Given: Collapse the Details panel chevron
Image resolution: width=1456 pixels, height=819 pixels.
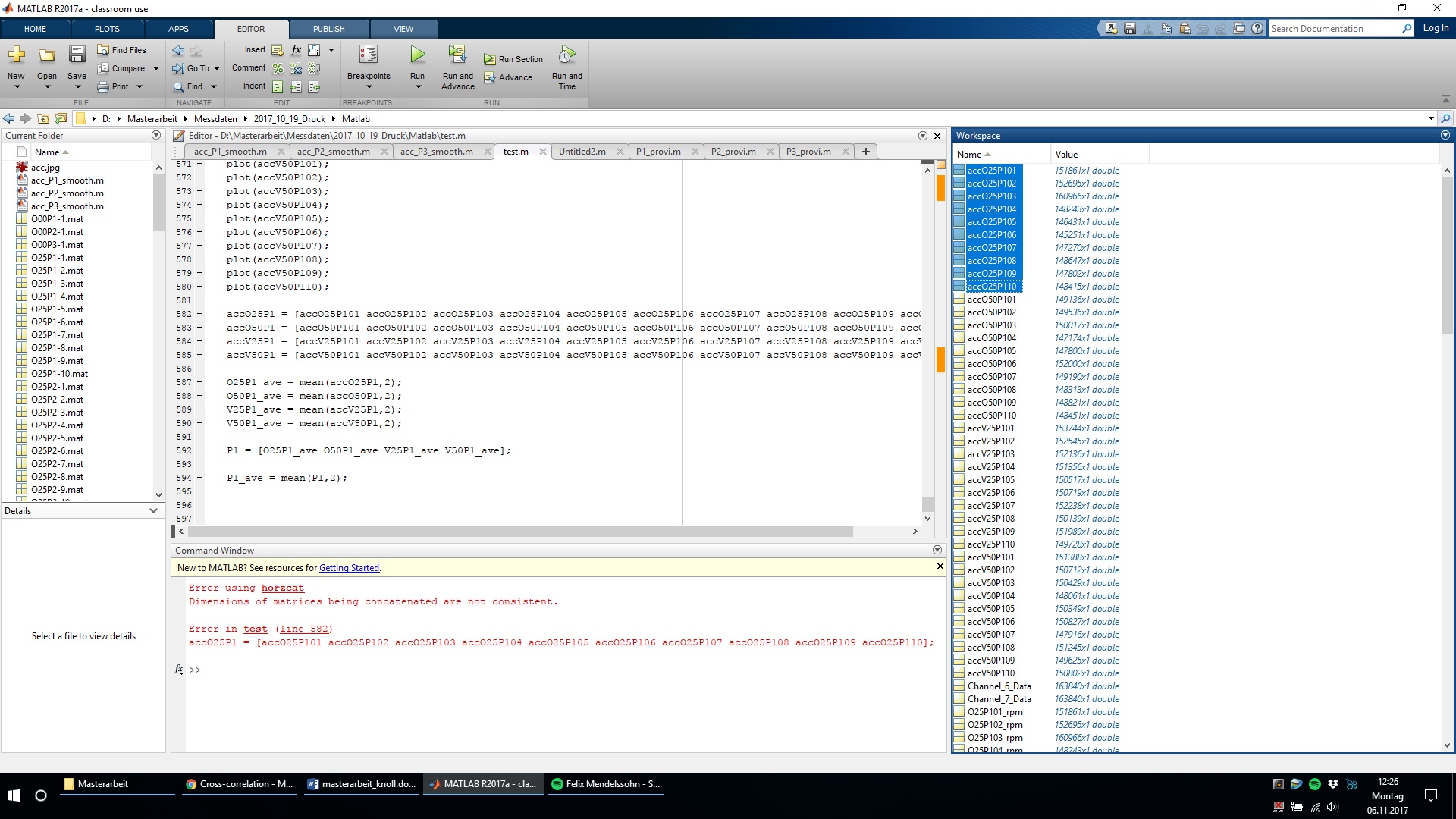Looking at the screenshot, I should tap(153, 511).
